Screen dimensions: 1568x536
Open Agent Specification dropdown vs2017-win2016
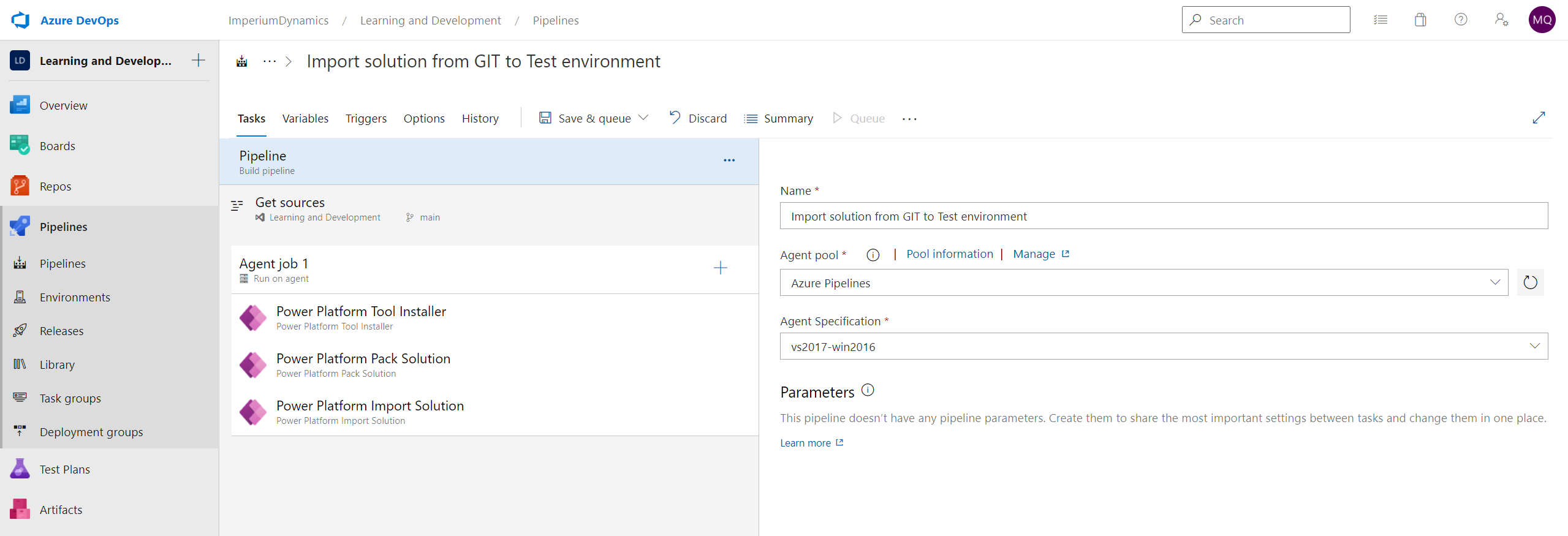(x=1164, y=346)
